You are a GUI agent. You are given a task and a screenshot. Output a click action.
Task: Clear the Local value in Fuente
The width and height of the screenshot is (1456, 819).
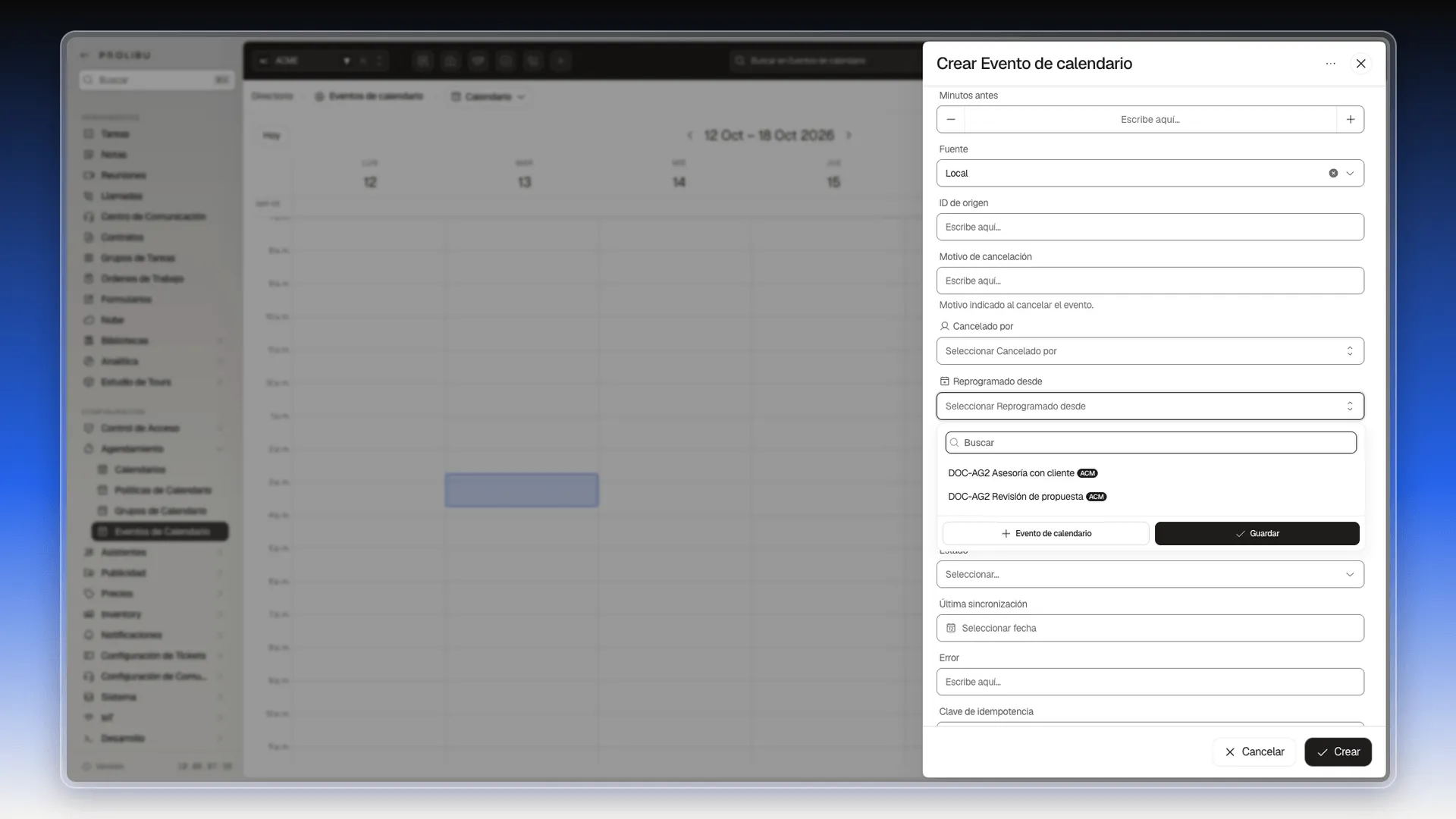[1333, 173]
